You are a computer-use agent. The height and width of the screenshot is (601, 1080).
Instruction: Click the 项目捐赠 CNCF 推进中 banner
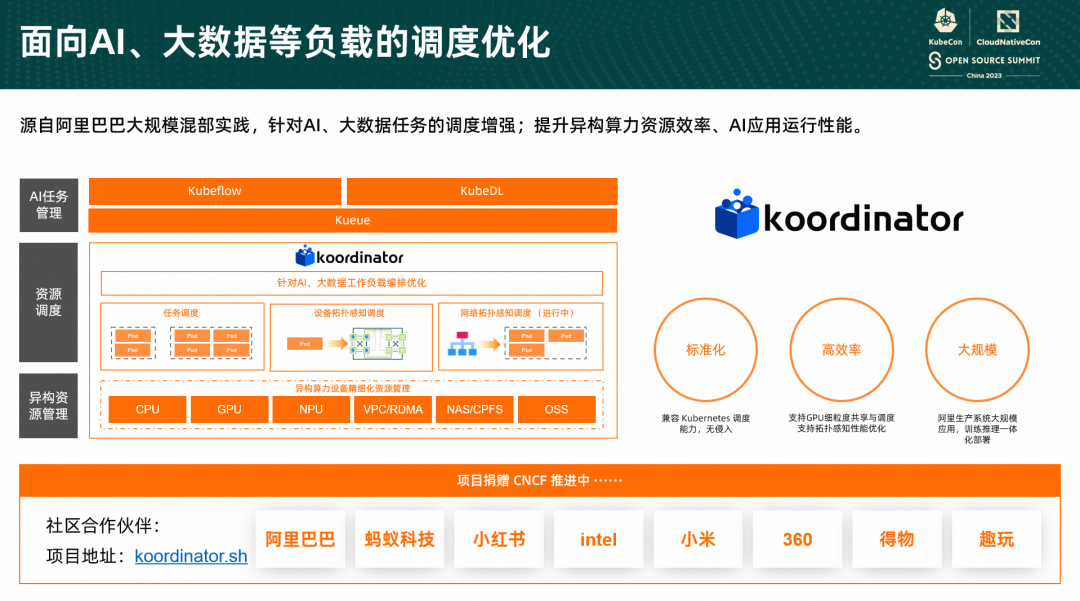coord(540,481)
